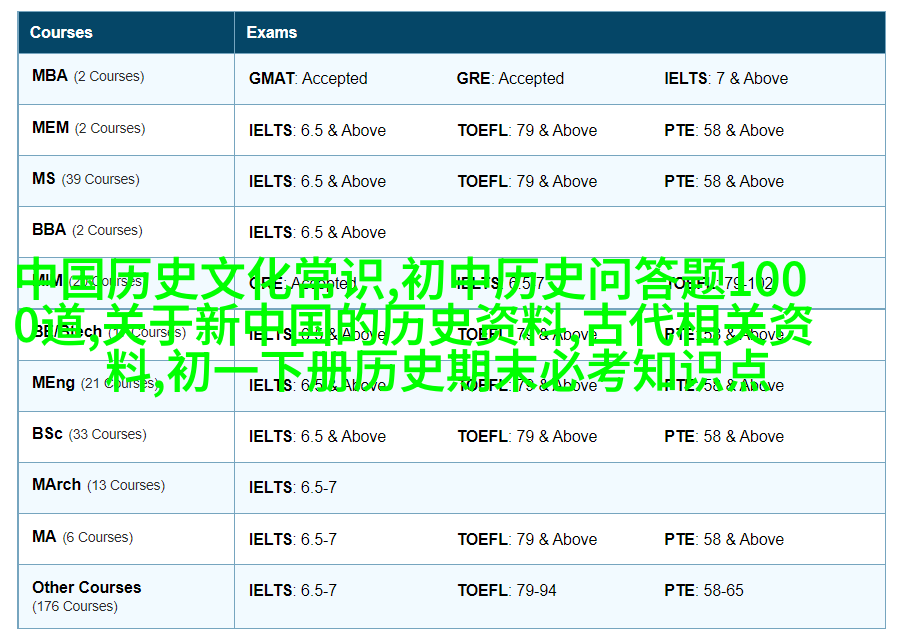Select 'TOEFL: 79 & Above' in MEM row
The height and width of the screenshot is (639, 901).
[527, 130]
